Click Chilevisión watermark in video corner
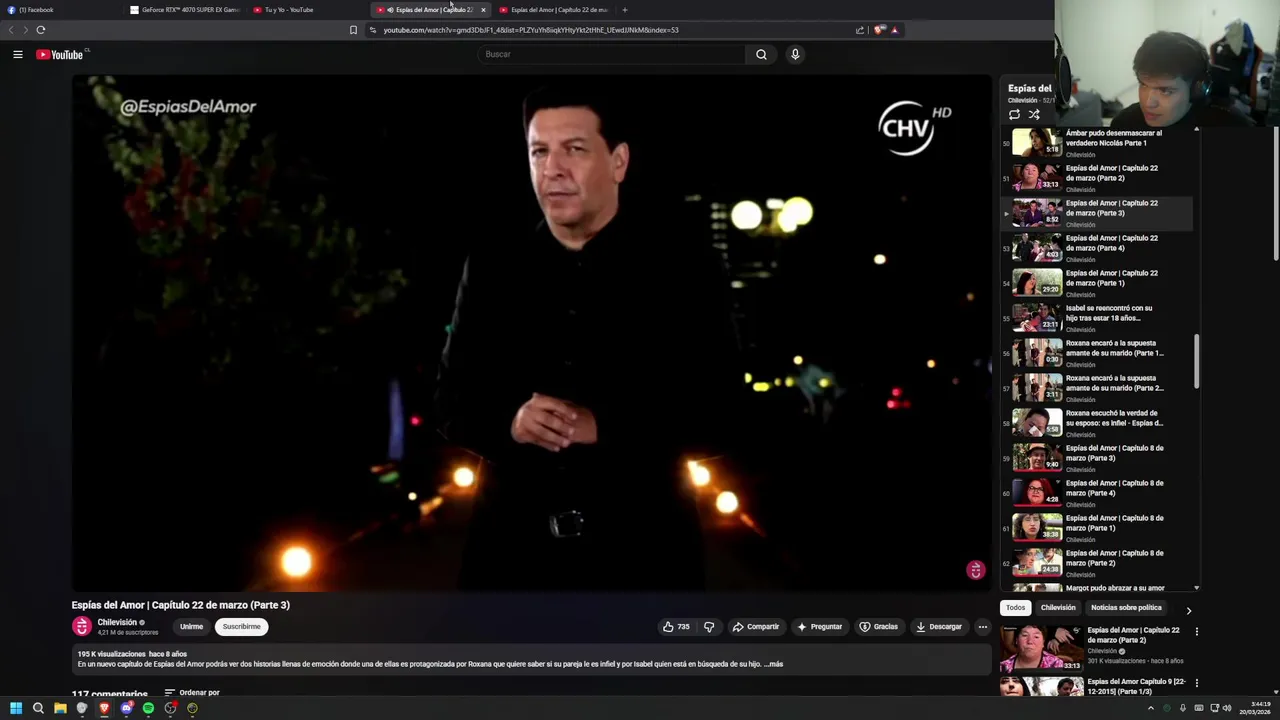This screenshot has width=1280, height=720. (976, 570)
